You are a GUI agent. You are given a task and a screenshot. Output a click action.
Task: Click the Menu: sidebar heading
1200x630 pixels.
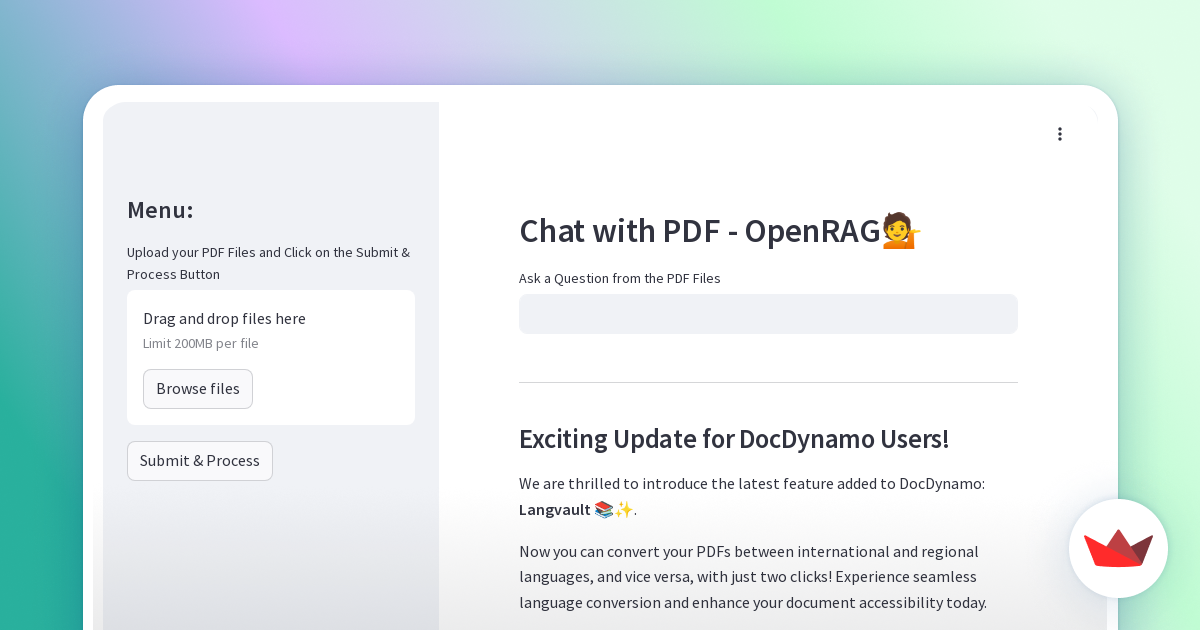pos(160,210)
